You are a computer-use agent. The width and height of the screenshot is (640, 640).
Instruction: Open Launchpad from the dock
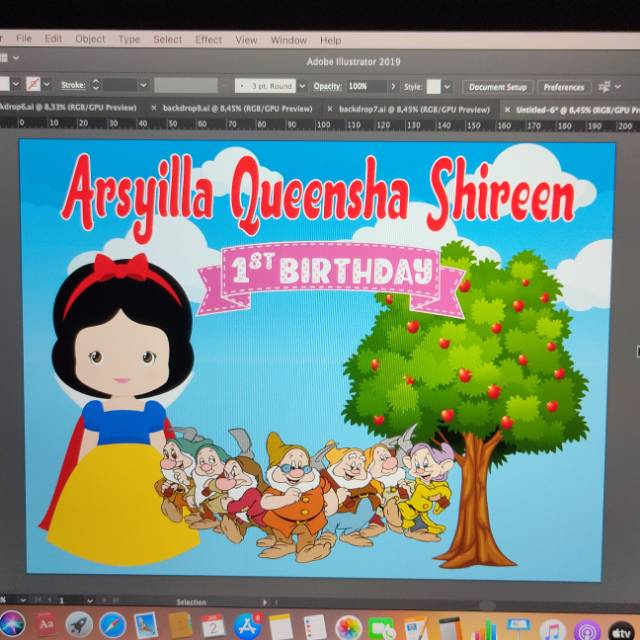pos(79,624)
